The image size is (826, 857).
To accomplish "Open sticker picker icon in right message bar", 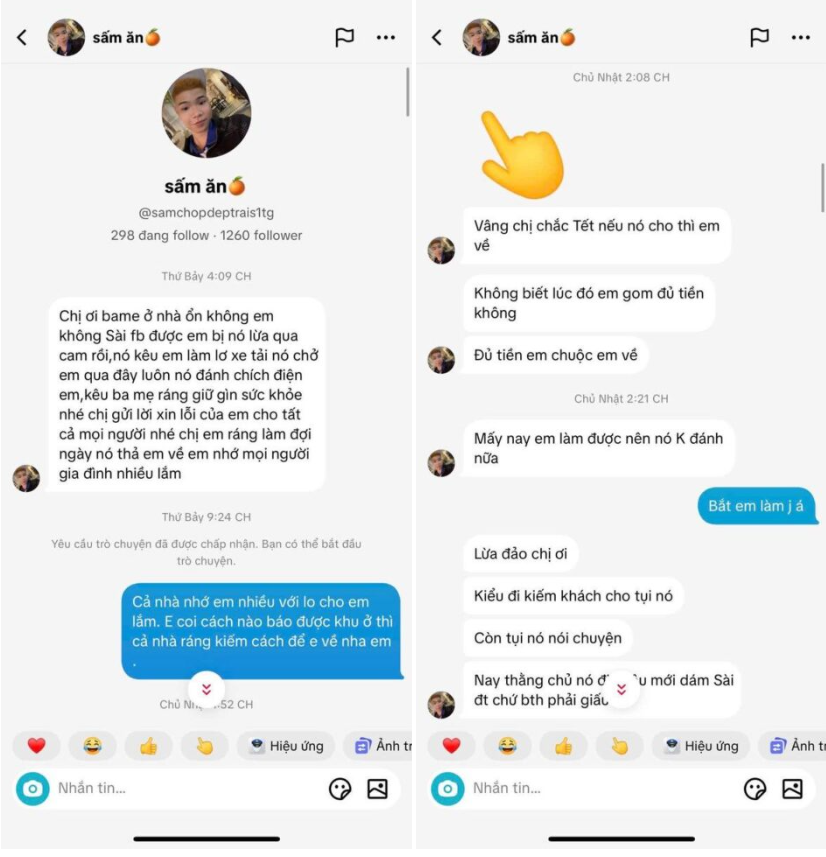I will [x=755, y=789].
